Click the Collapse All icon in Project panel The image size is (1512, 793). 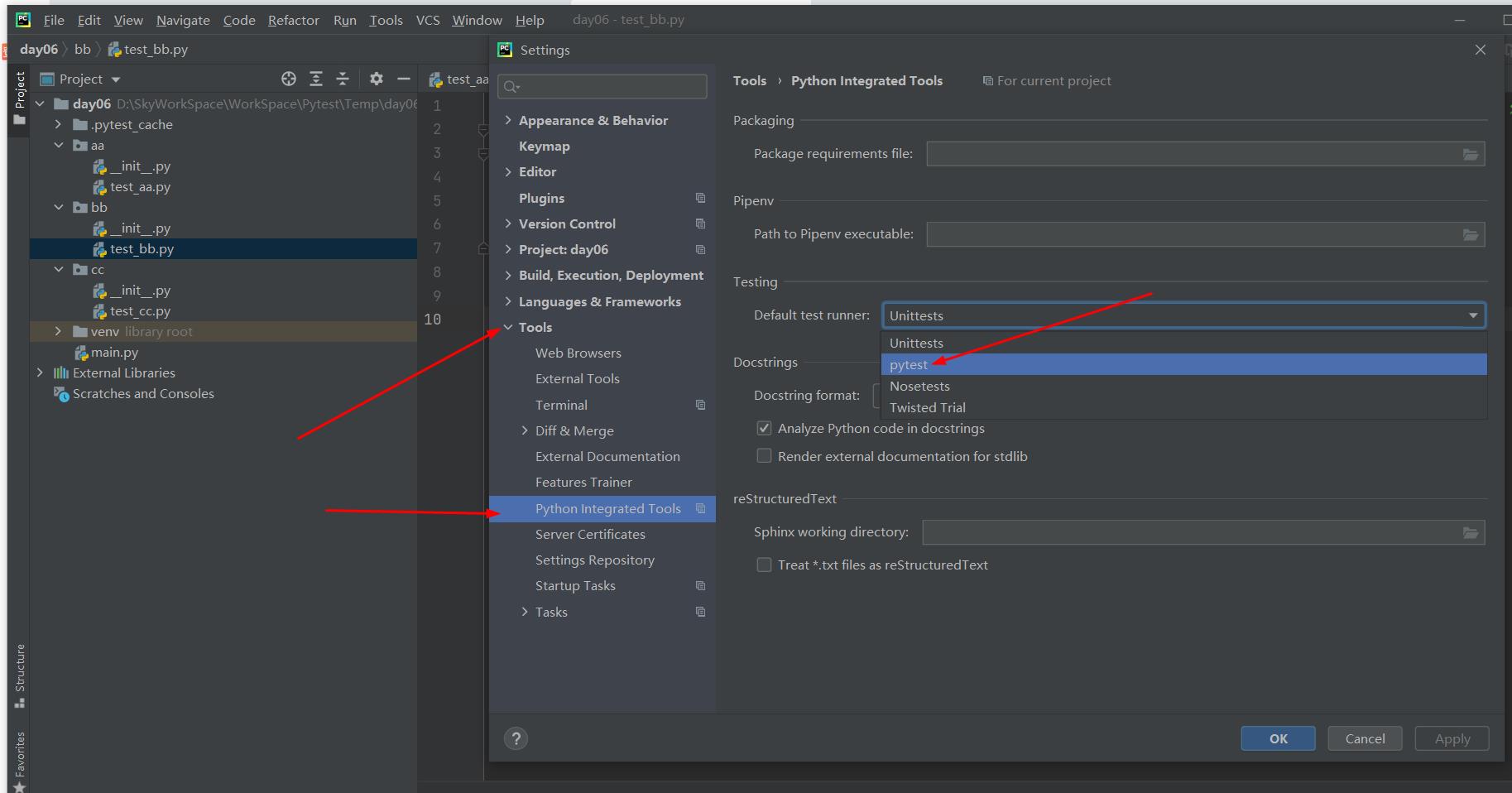(343, 79)
